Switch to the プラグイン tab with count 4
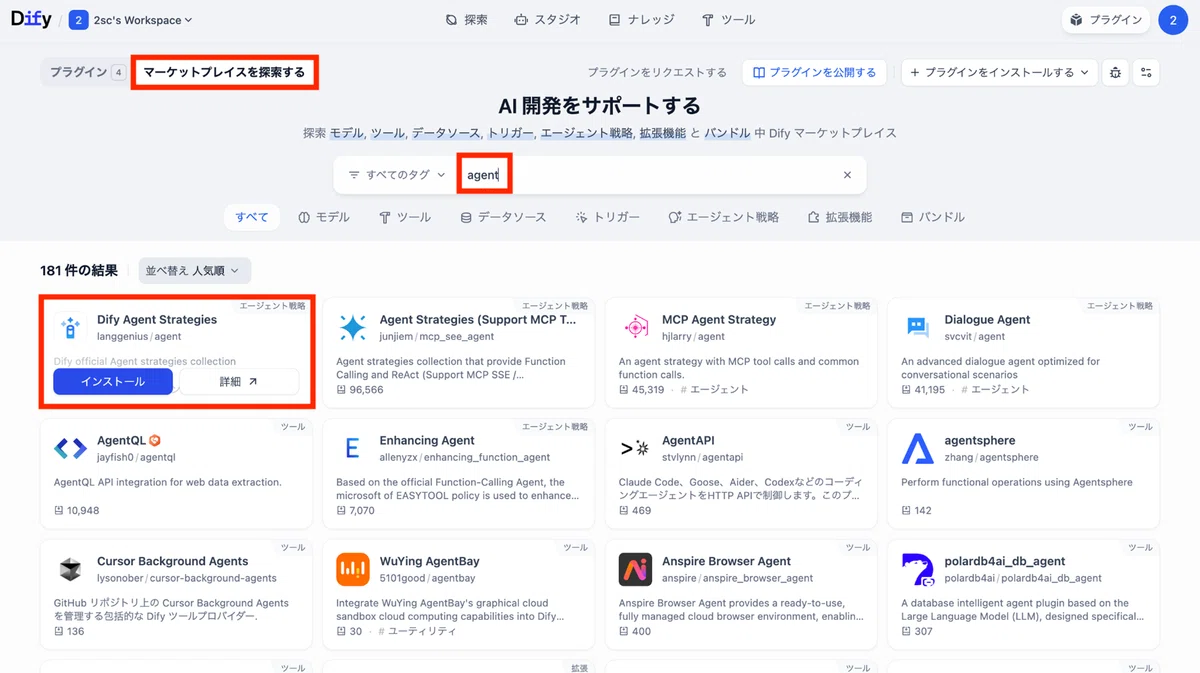 tap(87, 72)
